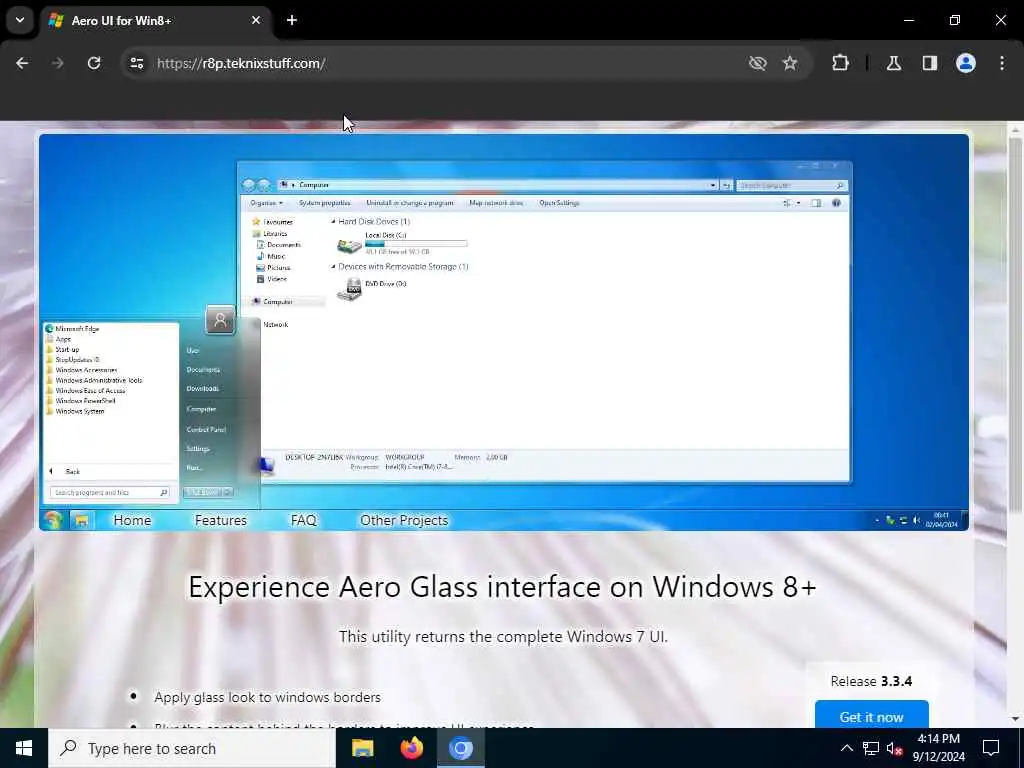Click the taskbar search box
The width and height of the screenshot is (1024, 768).
[192, 748]
